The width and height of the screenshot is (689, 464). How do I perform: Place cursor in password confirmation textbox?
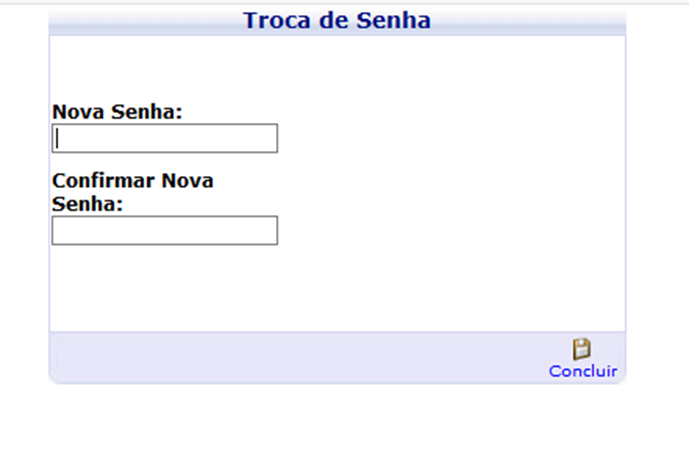(165, 230)
